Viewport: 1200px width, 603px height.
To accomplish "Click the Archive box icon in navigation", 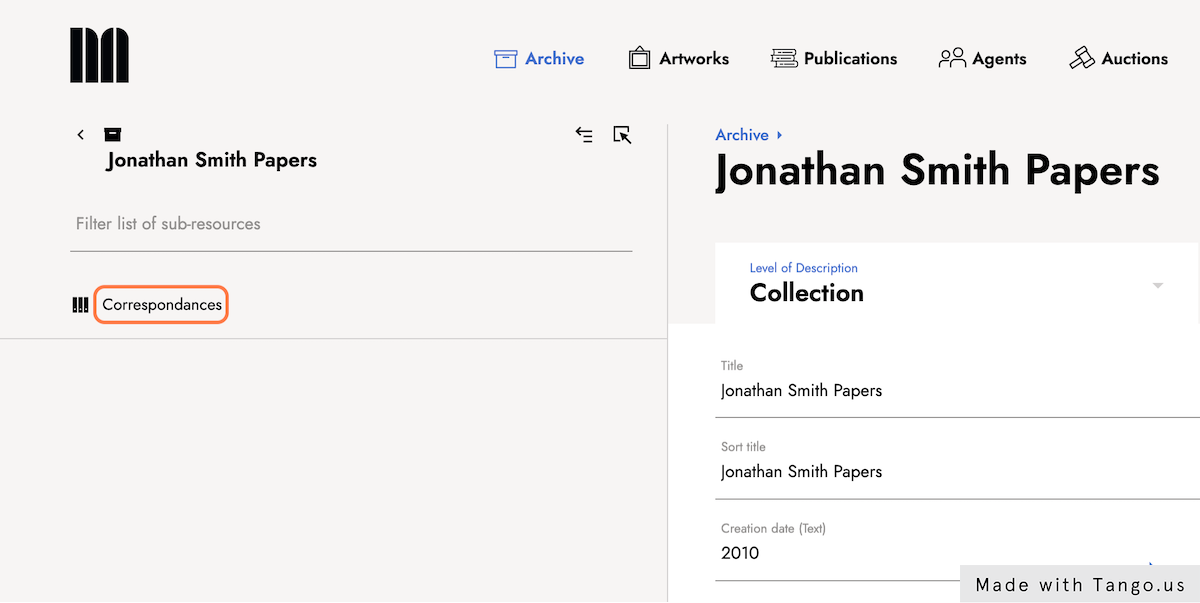I will pos(505,59).
